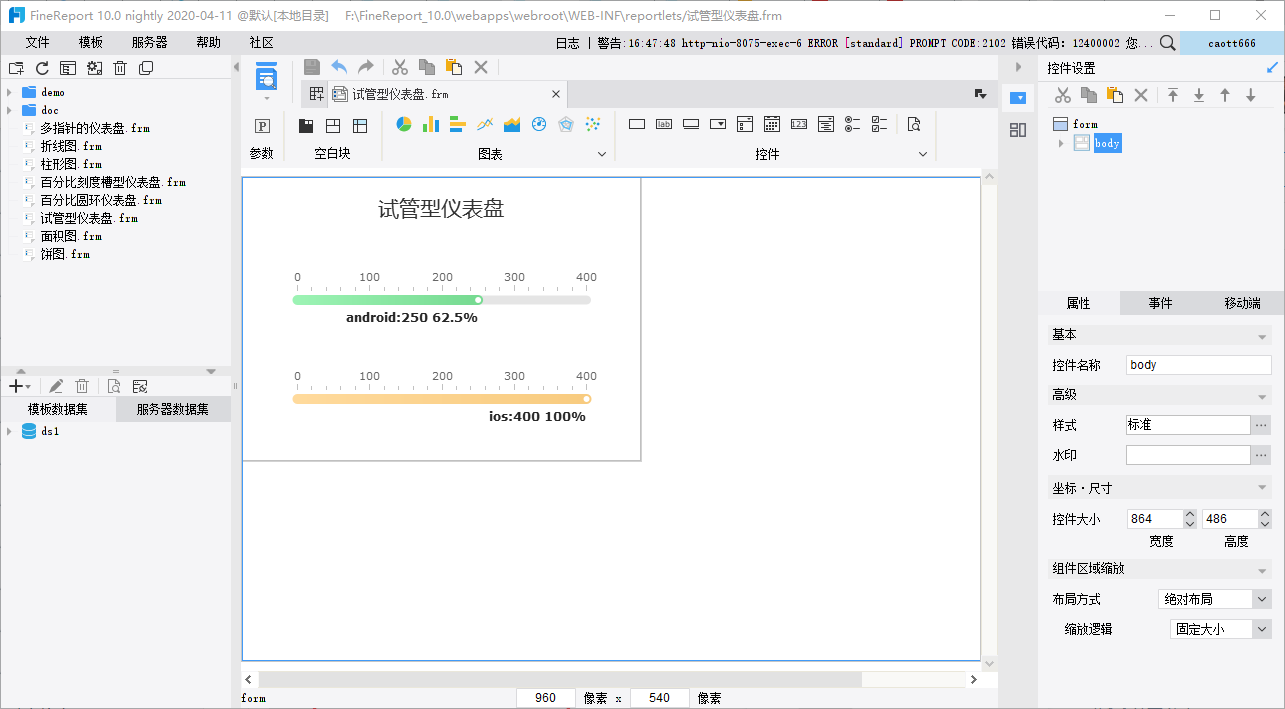
Task: Click the ellipsis button next to 水印
Action: (1261, 455)
